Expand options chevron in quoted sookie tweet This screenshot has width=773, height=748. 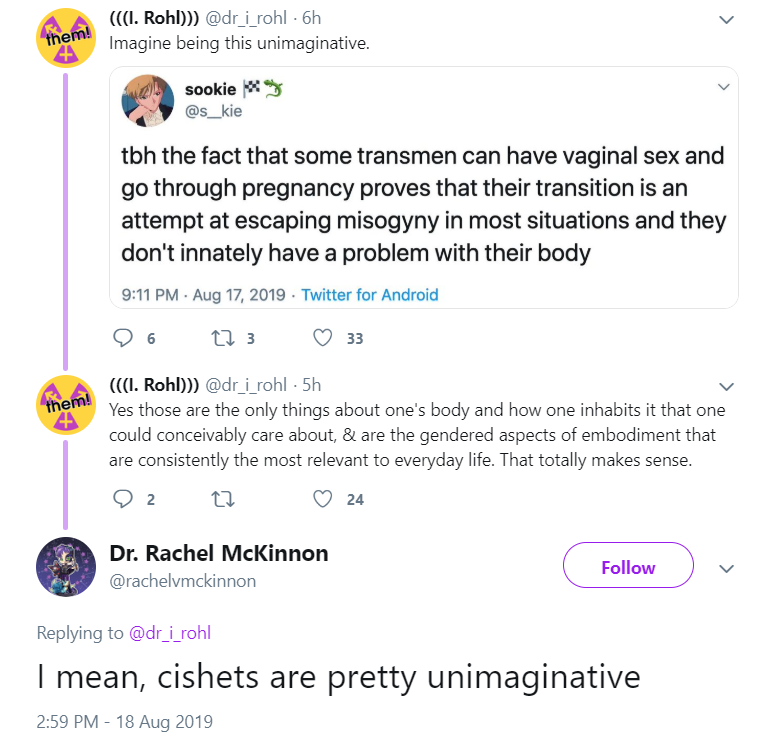723,87
